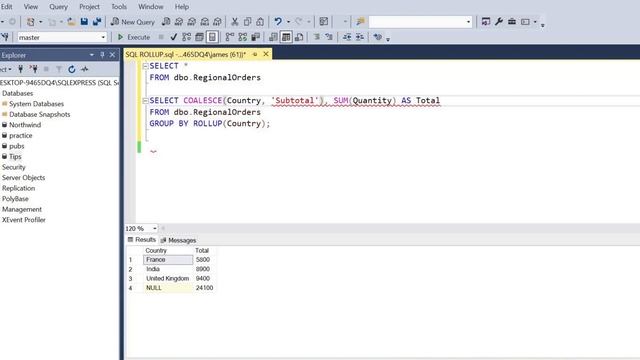
Task: Copy selection with the Copy icon
Action: pos(247,22)
